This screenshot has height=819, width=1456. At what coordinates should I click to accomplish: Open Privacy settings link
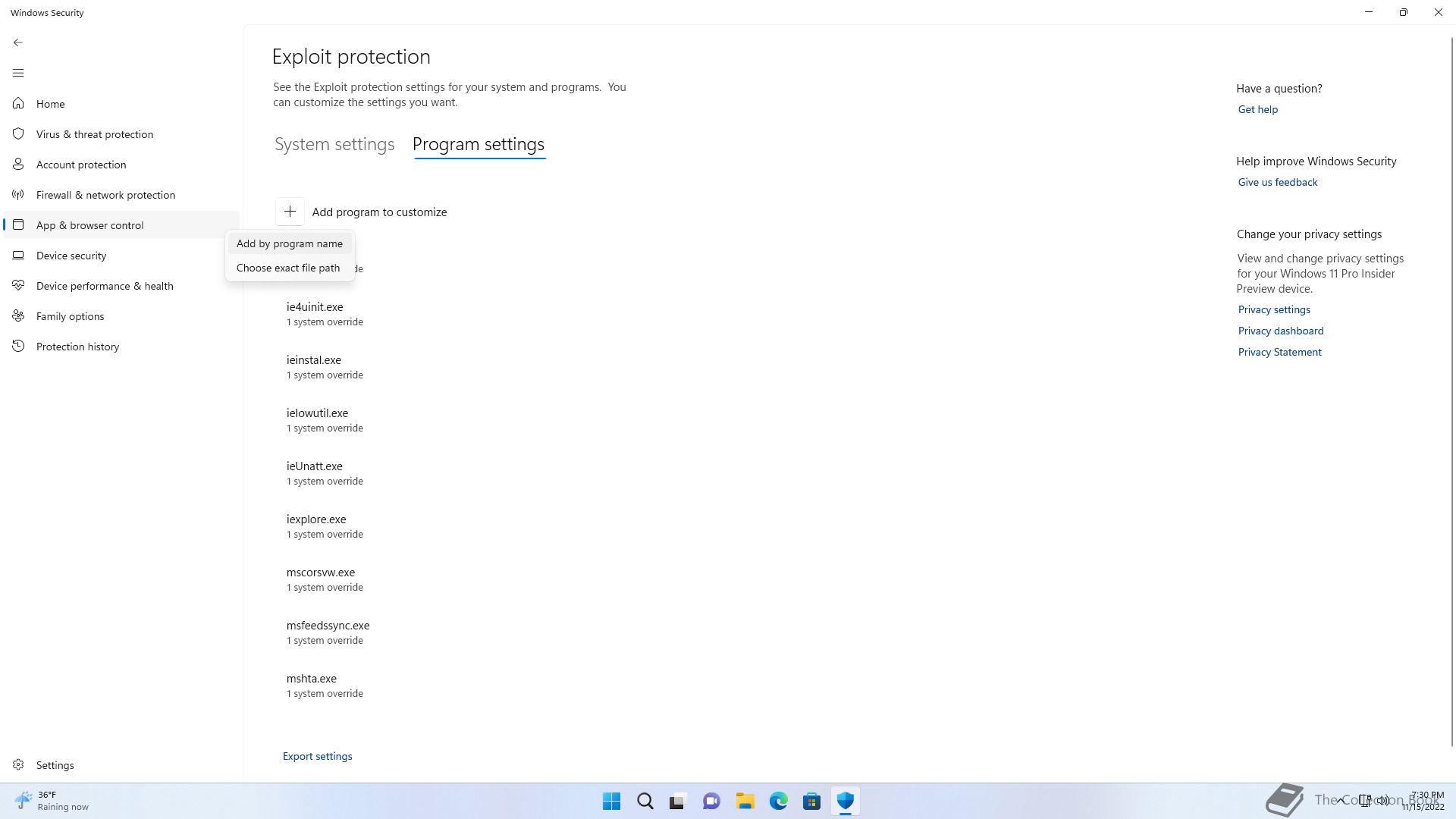pyautogui.click(x=1274, y=309)
